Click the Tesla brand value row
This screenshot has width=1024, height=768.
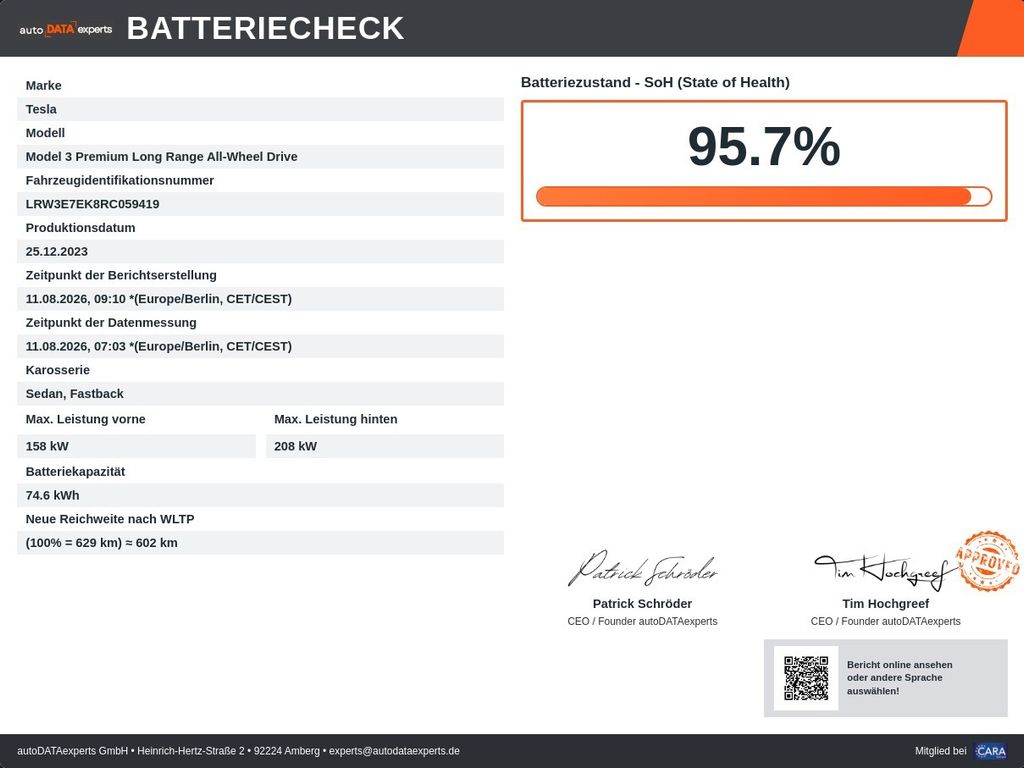point(261,109)
